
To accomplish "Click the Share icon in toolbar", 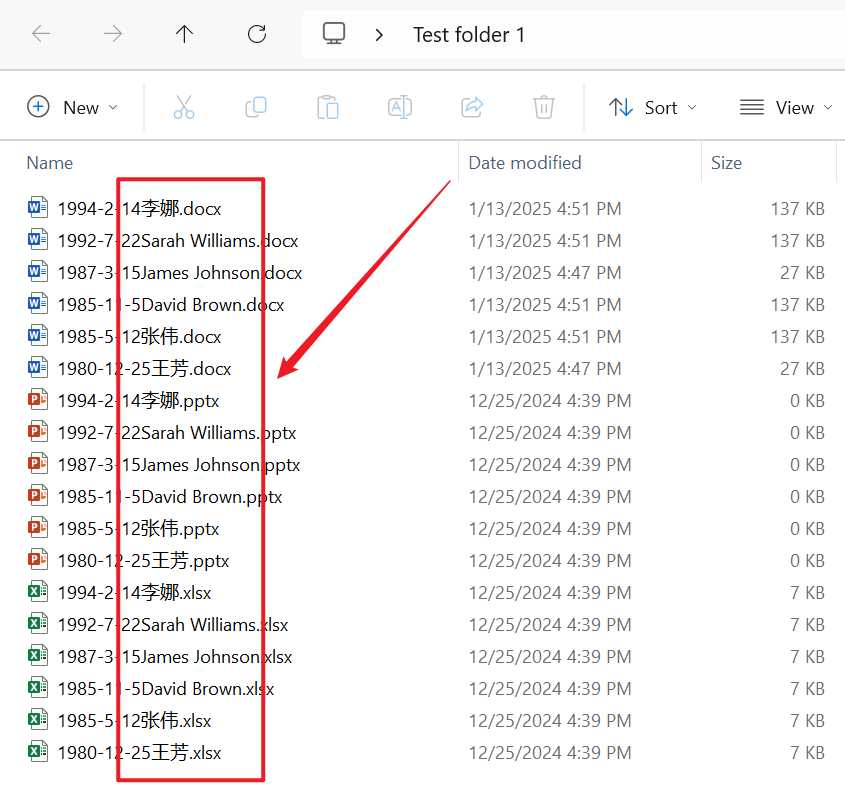I will coord(472,107).
